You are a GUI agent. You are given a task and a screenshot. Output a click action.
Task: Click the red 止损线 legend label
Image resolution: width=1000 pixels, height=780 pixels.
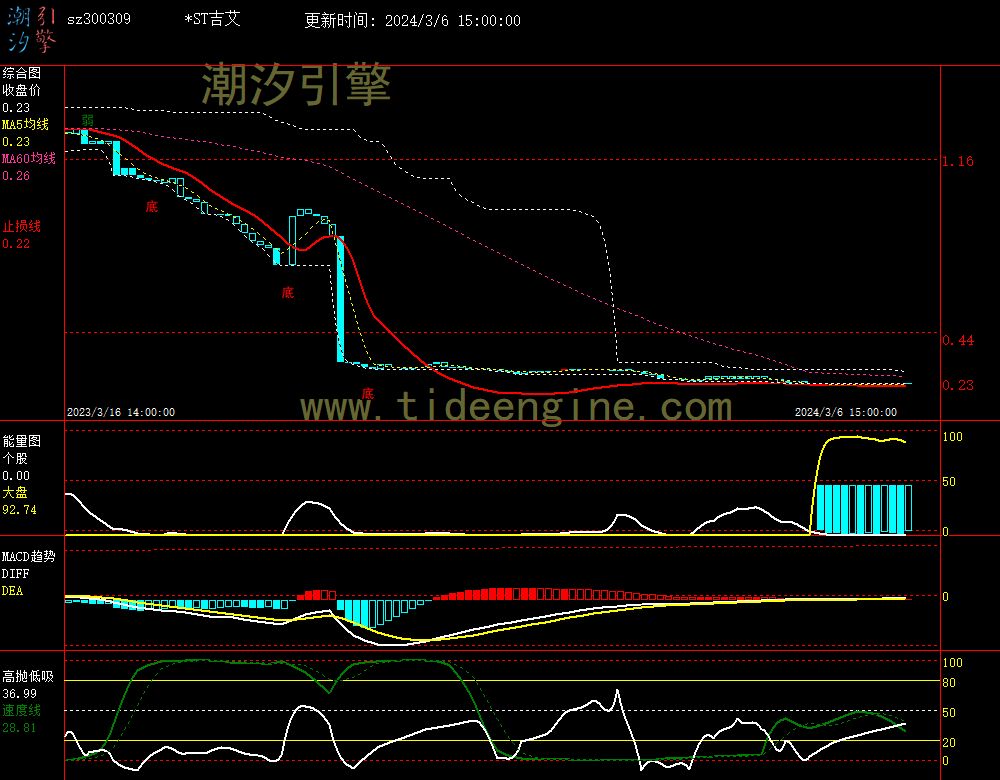21,226
